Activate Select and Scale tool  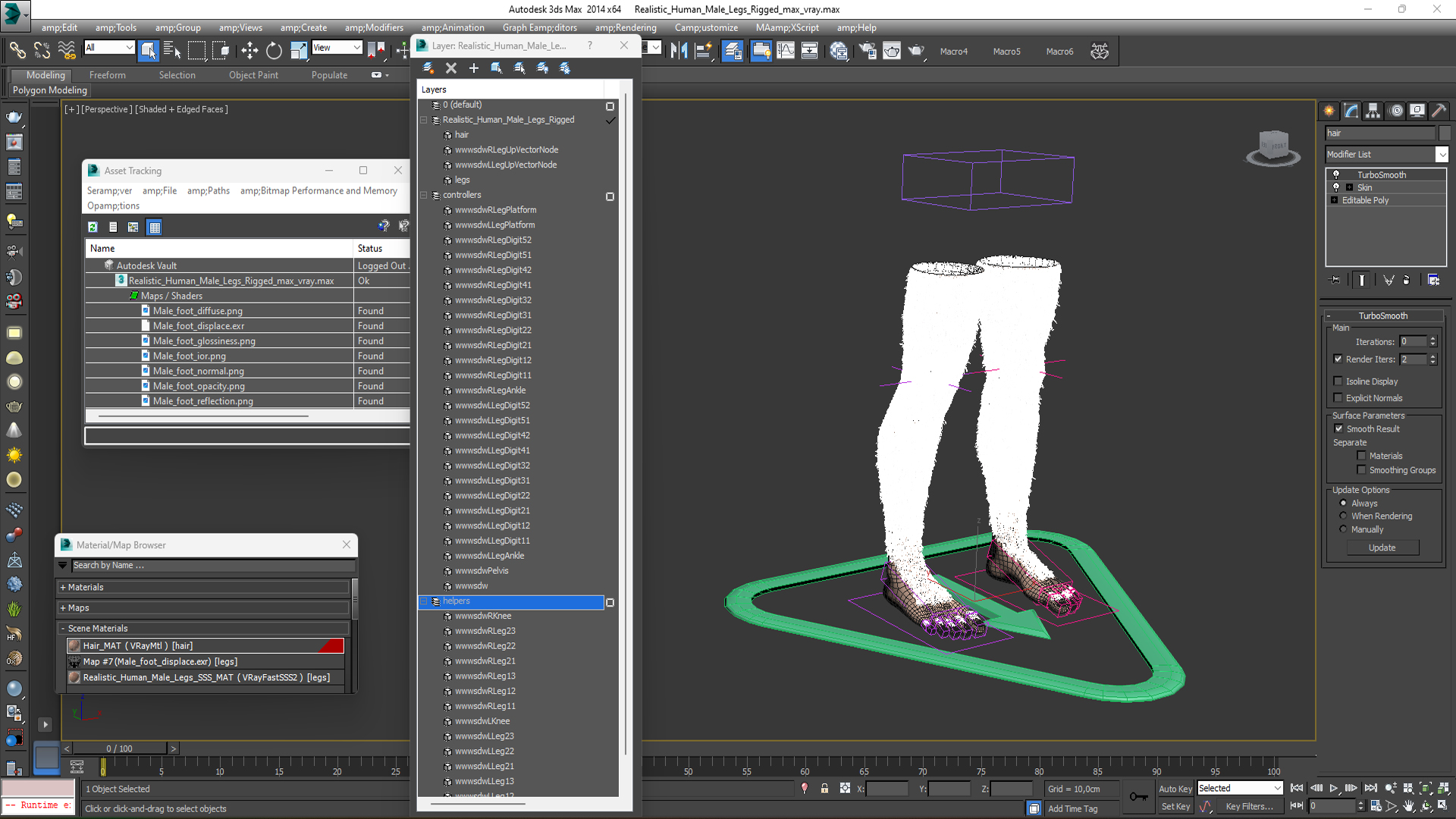click(299, 51)
